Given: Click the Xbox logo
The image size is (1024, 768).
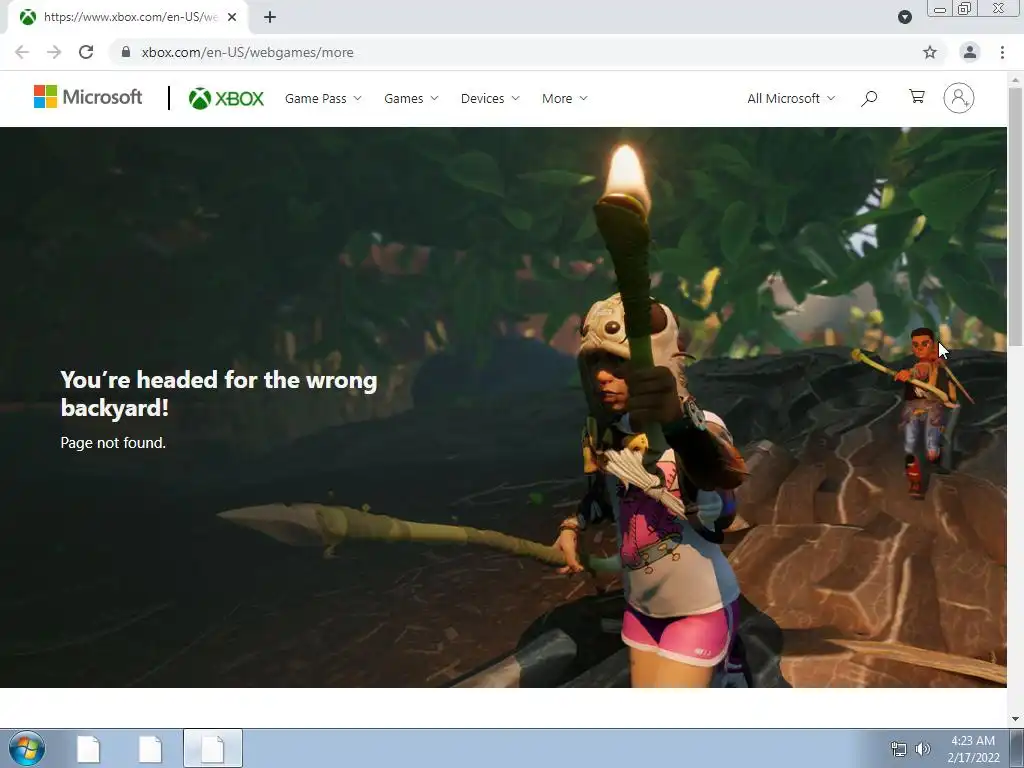Looking at the screenshot, I should tap(226, 99).
